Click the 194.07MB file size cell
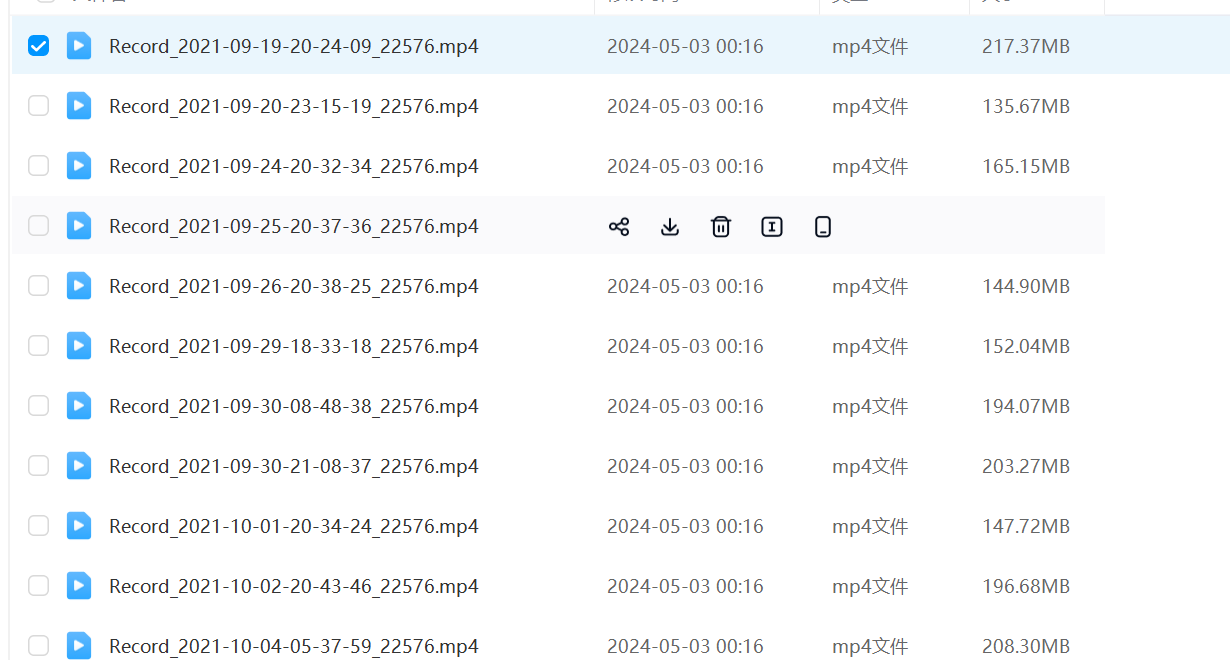The height and width of the screenshot is (660, 1230). click(x=1026, y=407)
